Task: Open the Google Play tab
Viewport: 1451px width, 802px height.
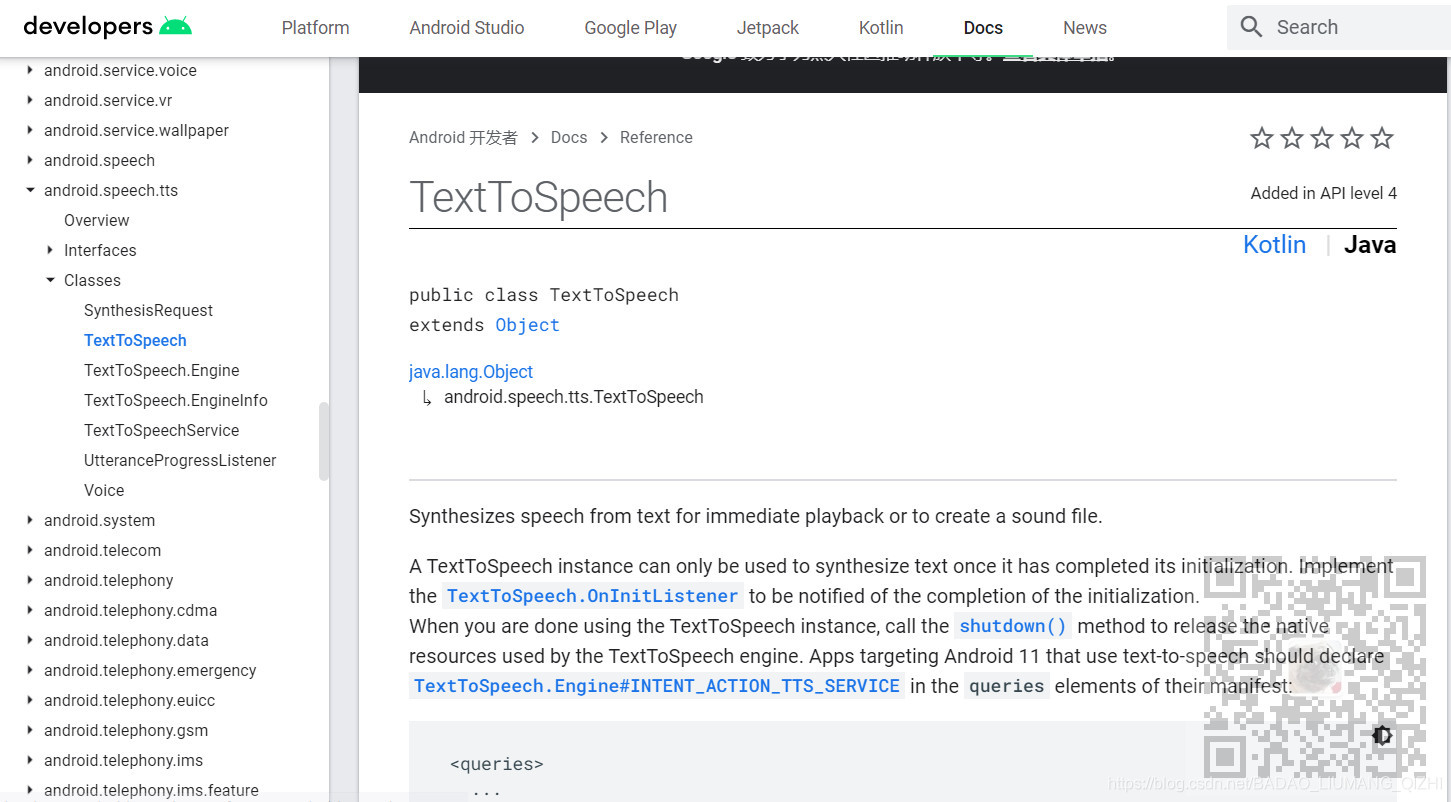Action: tap(631, 28)
